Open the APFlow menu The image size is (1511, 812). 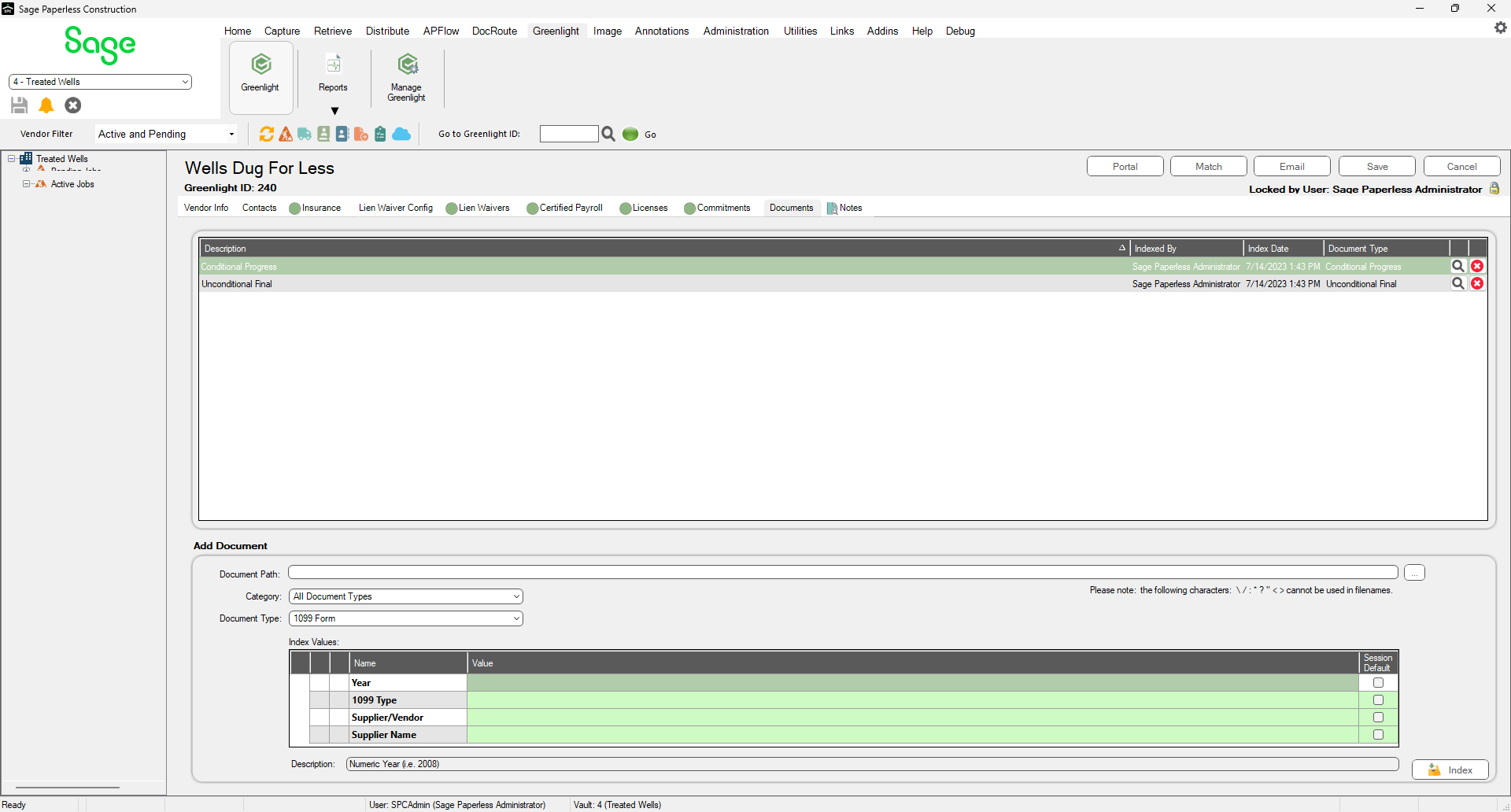(441, 31)
